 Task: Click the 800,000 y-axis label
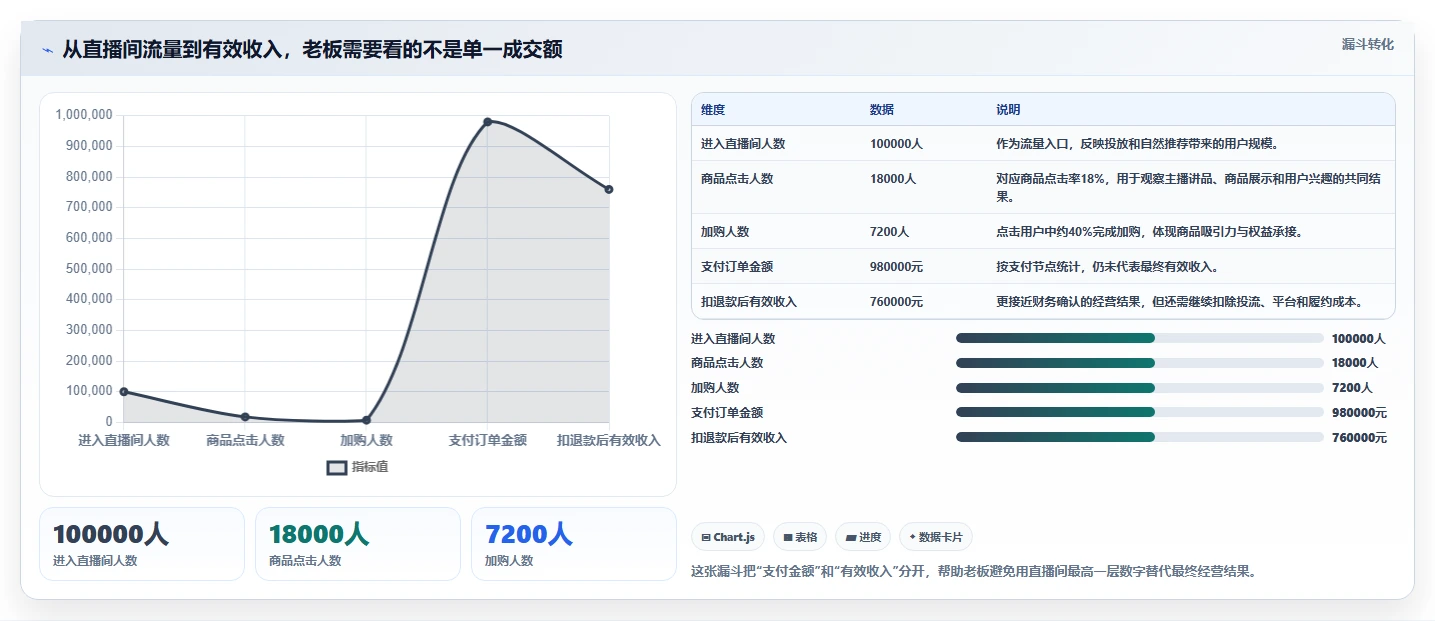[88, 176]
